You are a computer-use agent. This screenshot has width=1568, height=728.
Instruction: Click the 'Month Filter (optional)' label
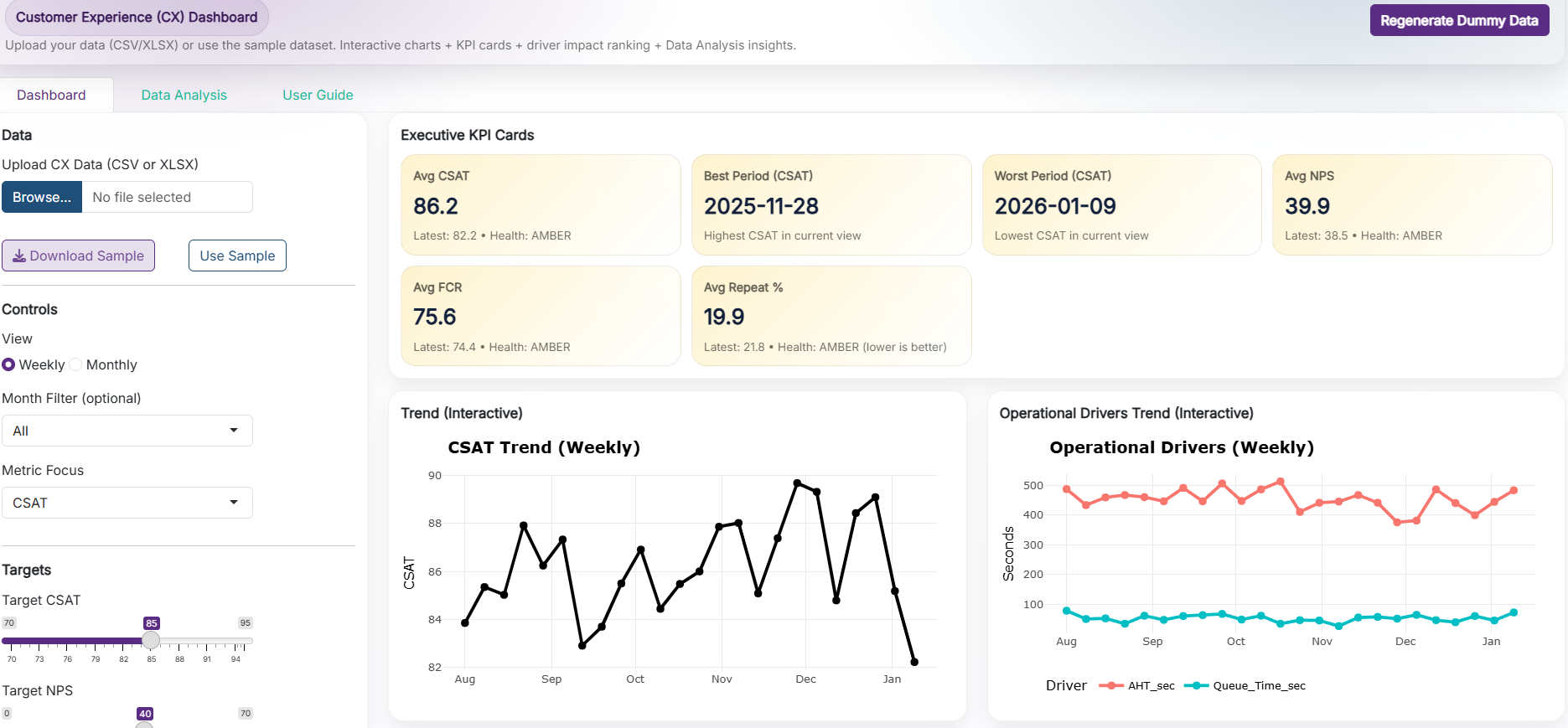pyautogui.click(x=71, y=398)
